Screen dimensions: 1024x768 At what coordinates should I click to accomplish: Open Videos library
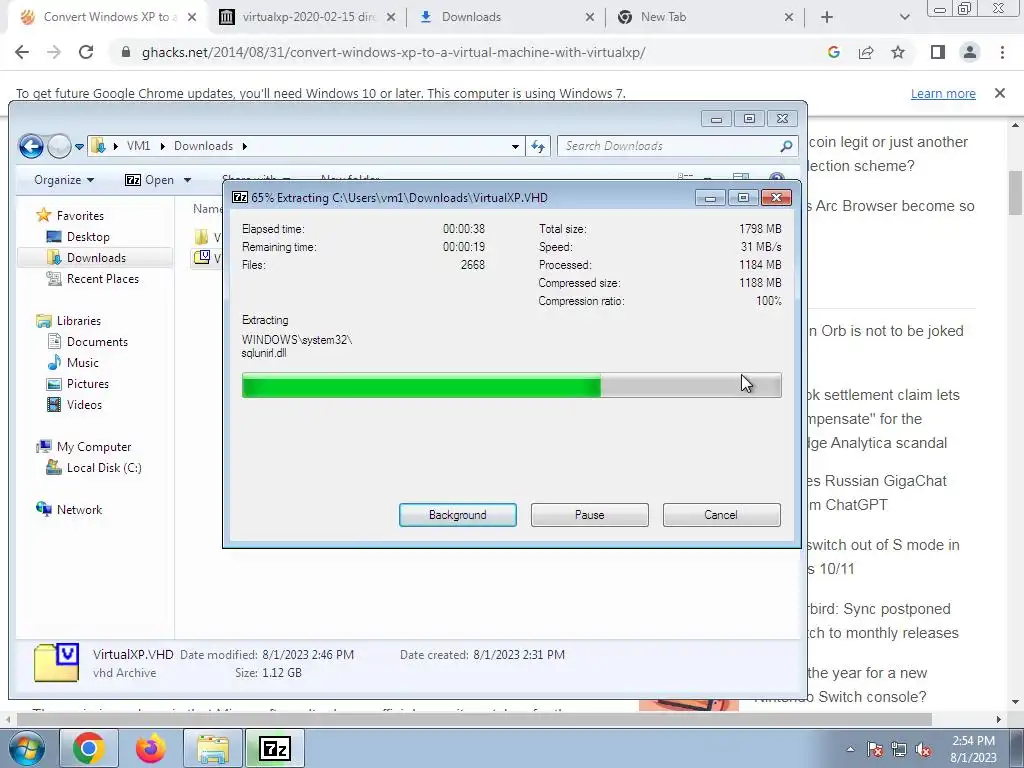point(84,404)
